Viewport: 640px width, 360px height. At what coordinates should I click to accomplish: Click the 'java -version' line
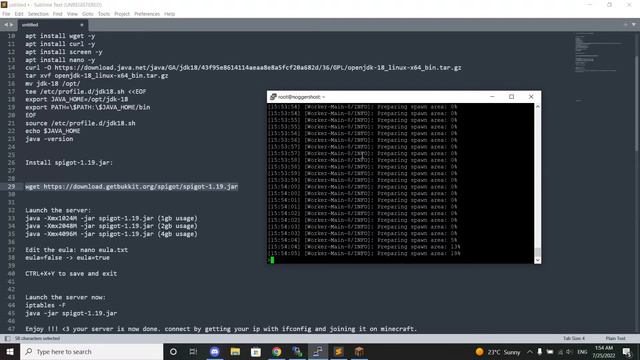tap(49, 139)
